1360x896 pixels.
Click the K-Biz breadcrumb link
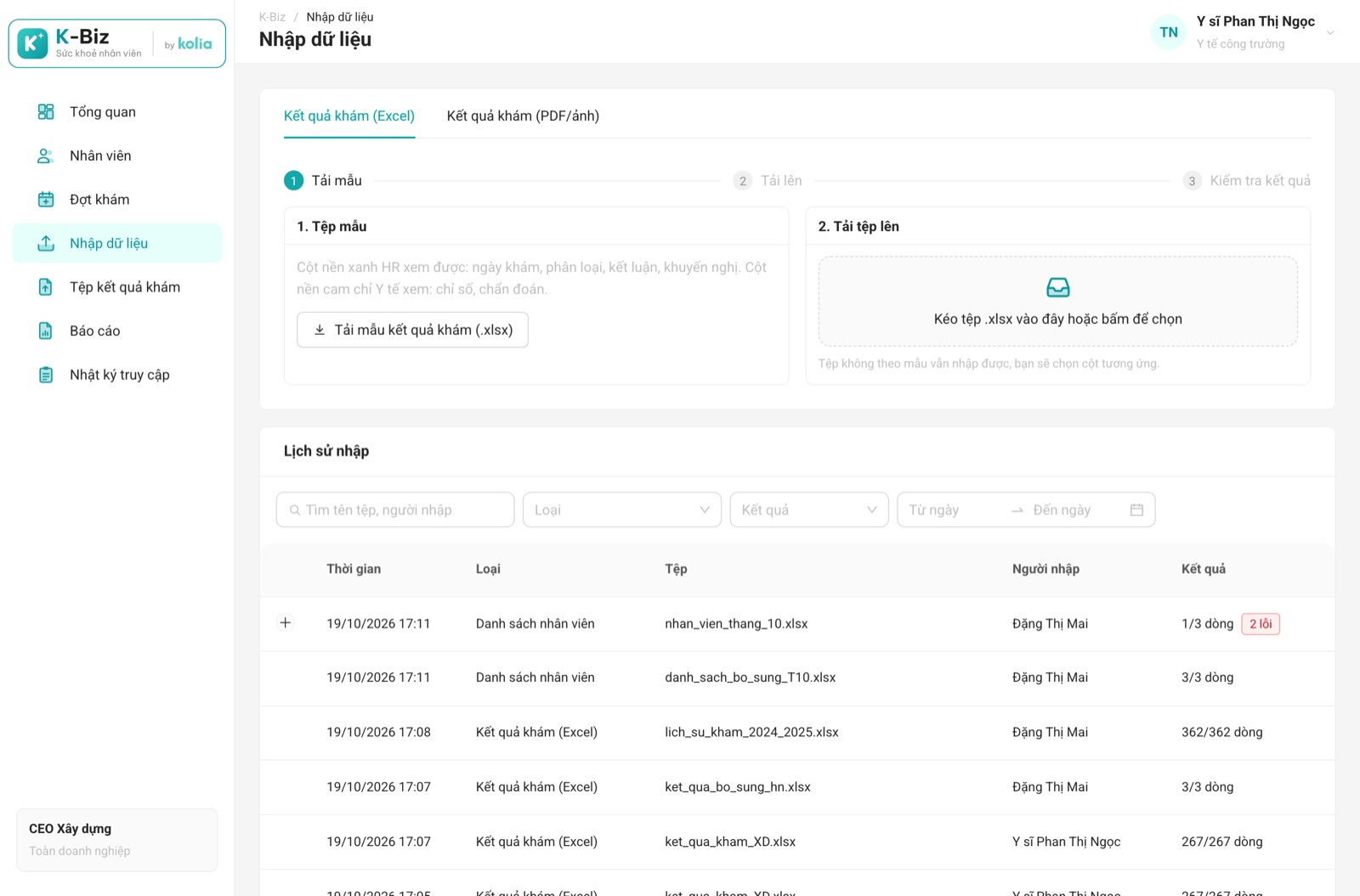(x=272, y=17)
